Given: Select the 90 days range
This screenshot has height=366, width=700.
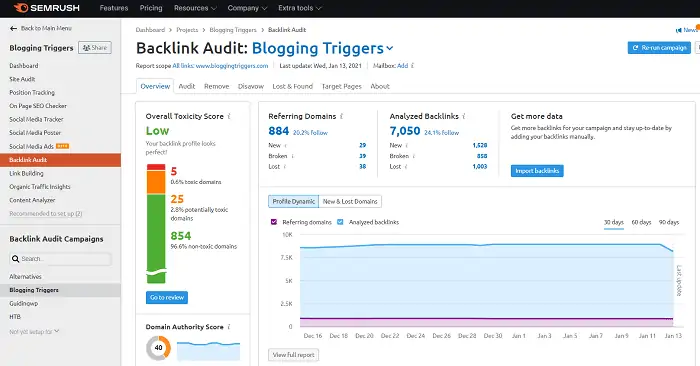Looking at the screenshot, I should pos(669,222).
